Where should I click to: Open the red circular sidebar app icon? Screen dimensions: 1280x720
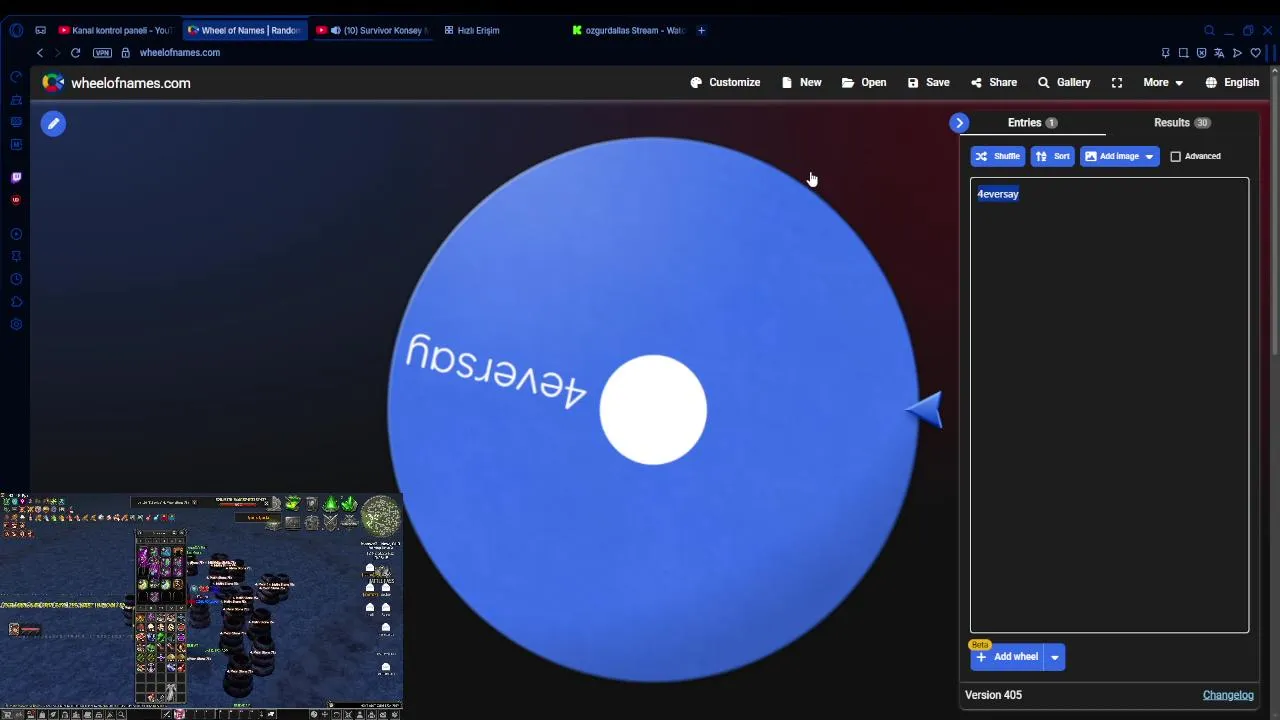(x=16, y=200)
